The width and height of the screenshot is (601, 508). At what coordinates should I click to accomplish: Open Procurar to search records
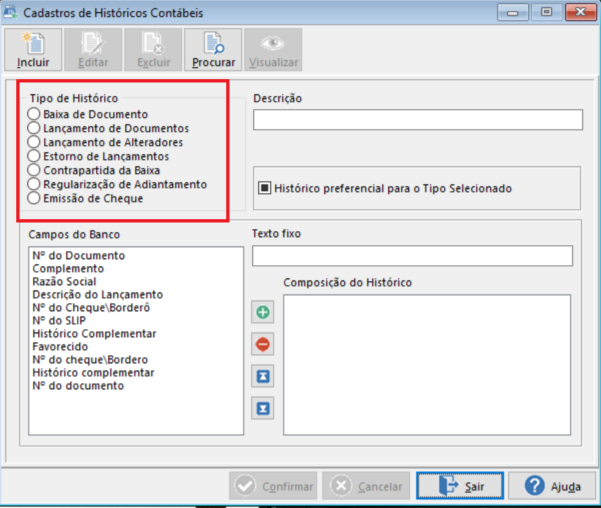[x=213, y=50]
